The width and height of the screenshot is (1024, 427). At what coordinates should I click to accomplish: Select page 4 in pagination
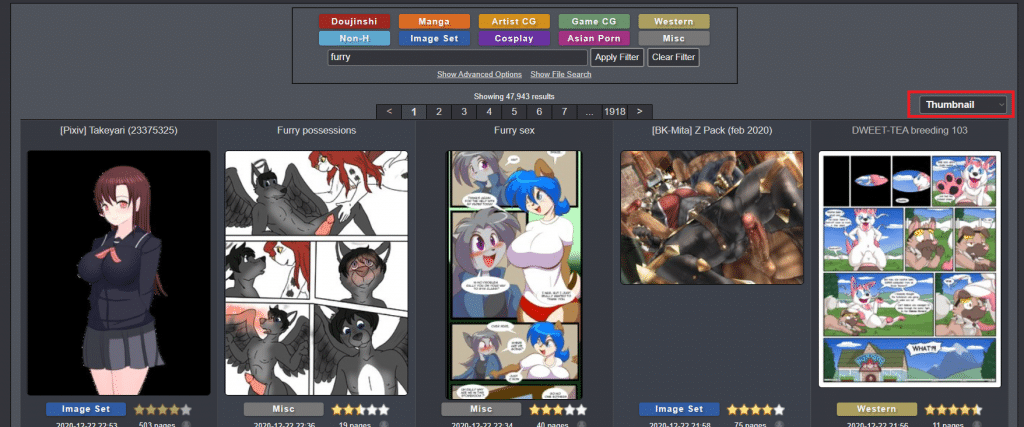click(x=489, y=112)
